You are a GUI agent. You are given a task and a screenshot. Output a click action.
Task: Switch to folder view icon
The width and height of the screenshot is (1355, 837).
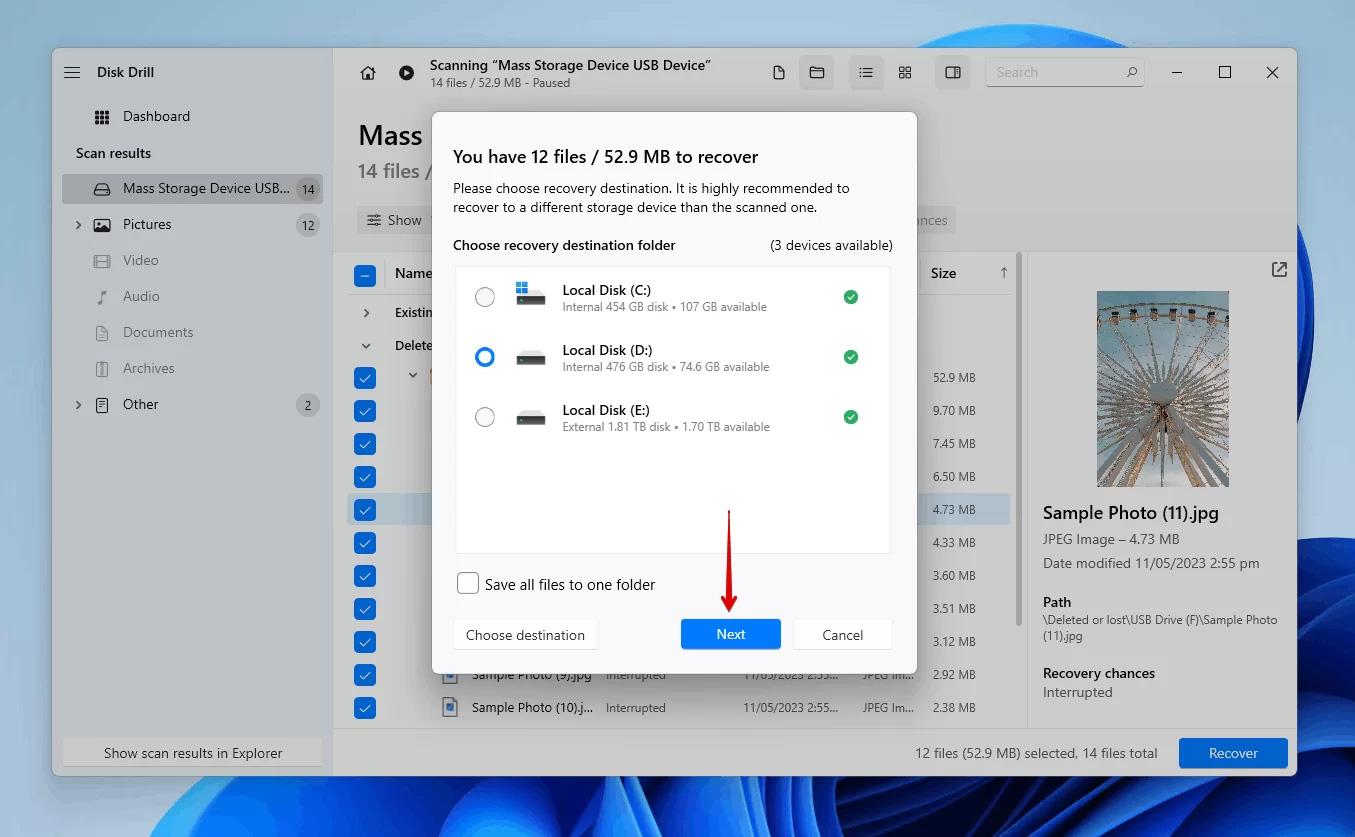click(x=817, y=73)
